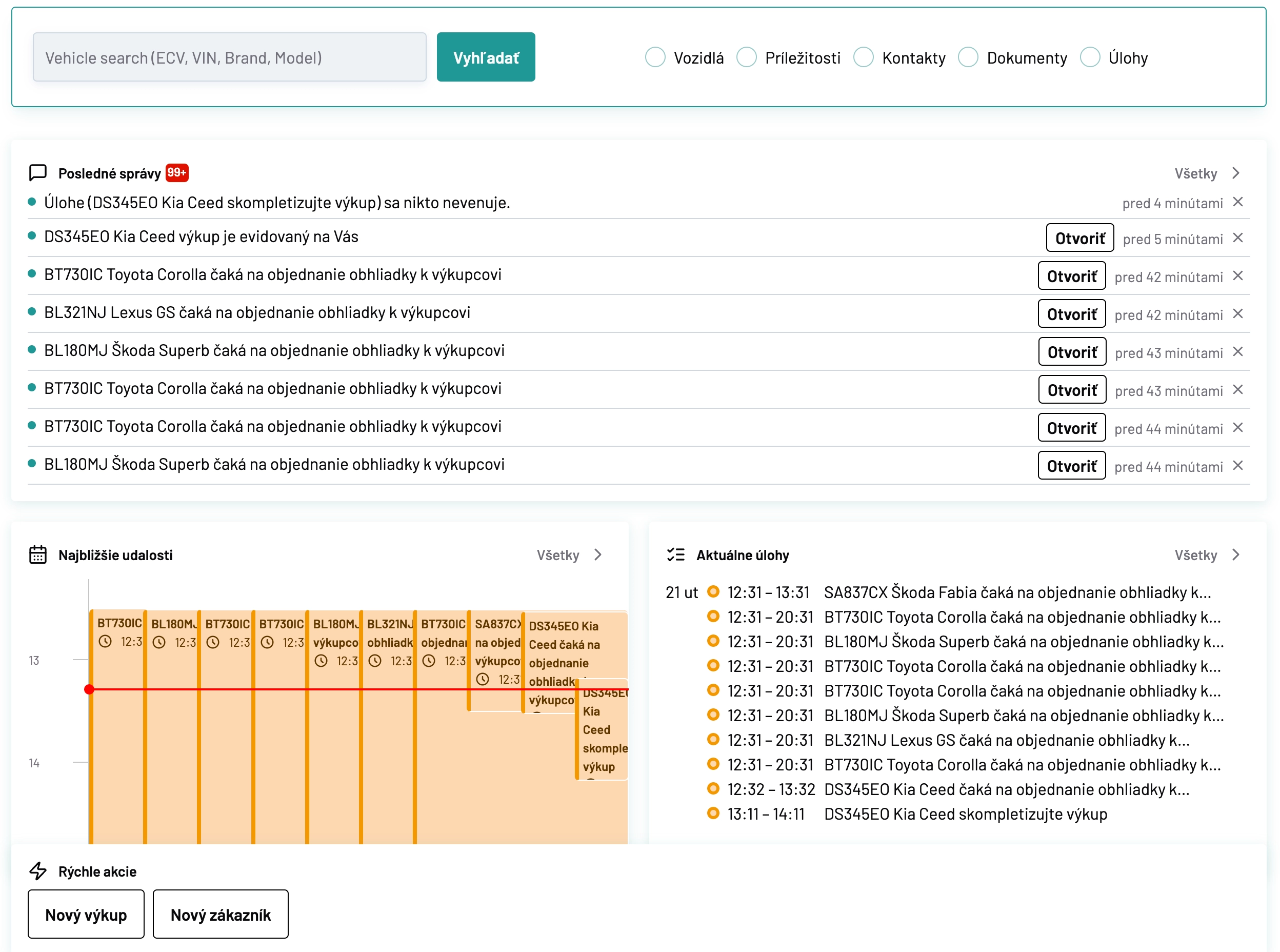
Task: Dismiss the BL321NJ Lexus GS notification
Action: pyautogui.click(x=1239, y=314)
